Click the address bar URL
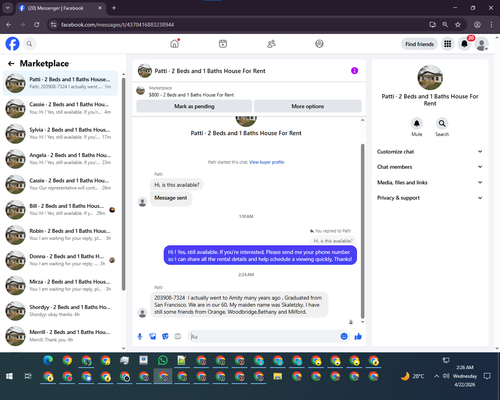Screen dimensions: 500x400 (118, 25)
